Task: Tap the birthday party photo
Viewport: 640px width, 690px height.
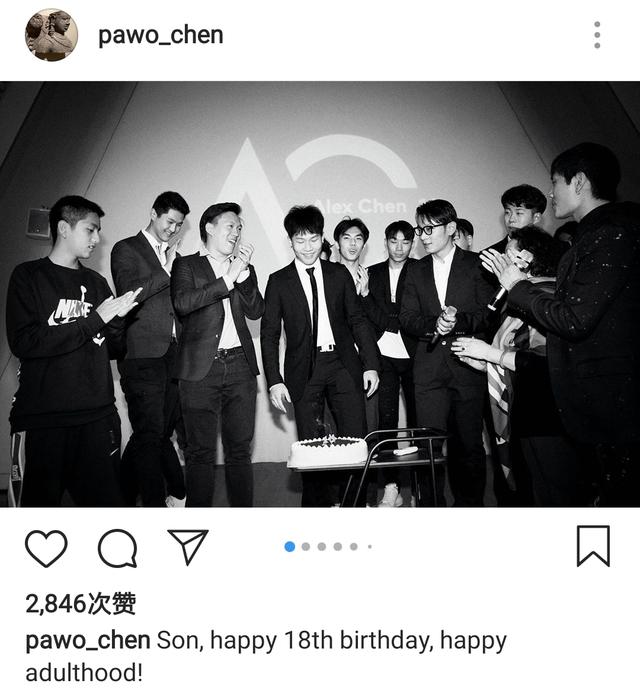Action: pos(320,294)
